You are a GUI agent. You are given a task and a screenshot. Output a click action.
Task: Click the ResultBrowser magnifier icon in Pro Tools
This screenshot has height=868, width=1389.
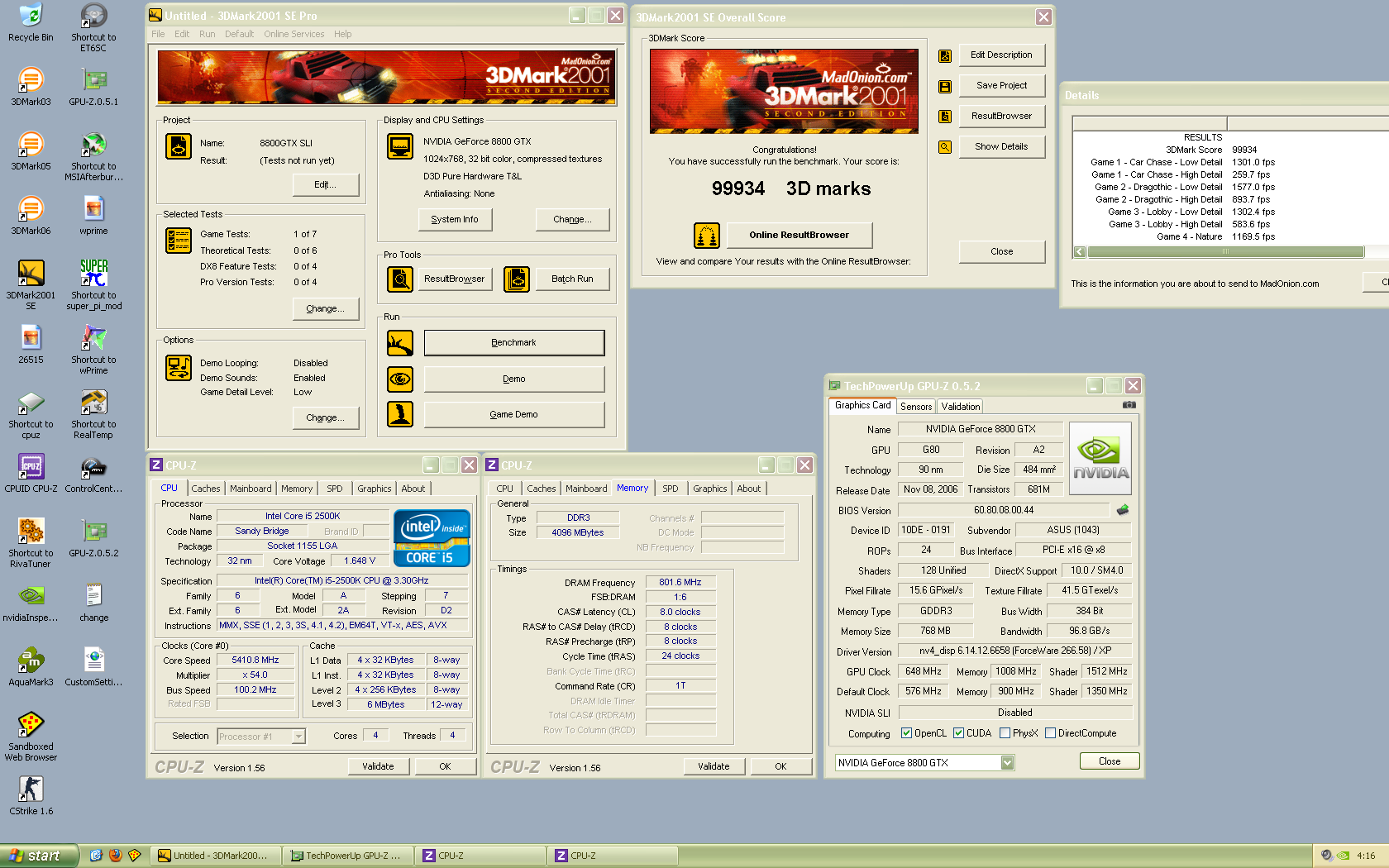400,279
